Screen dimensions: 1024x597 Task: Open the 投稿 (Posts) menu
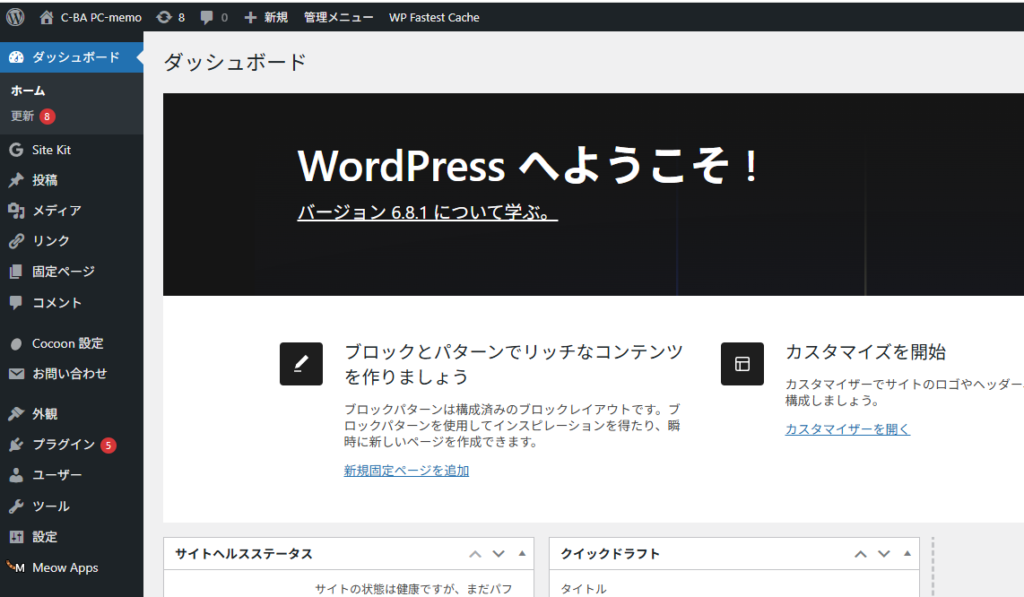tap(45, 180)
